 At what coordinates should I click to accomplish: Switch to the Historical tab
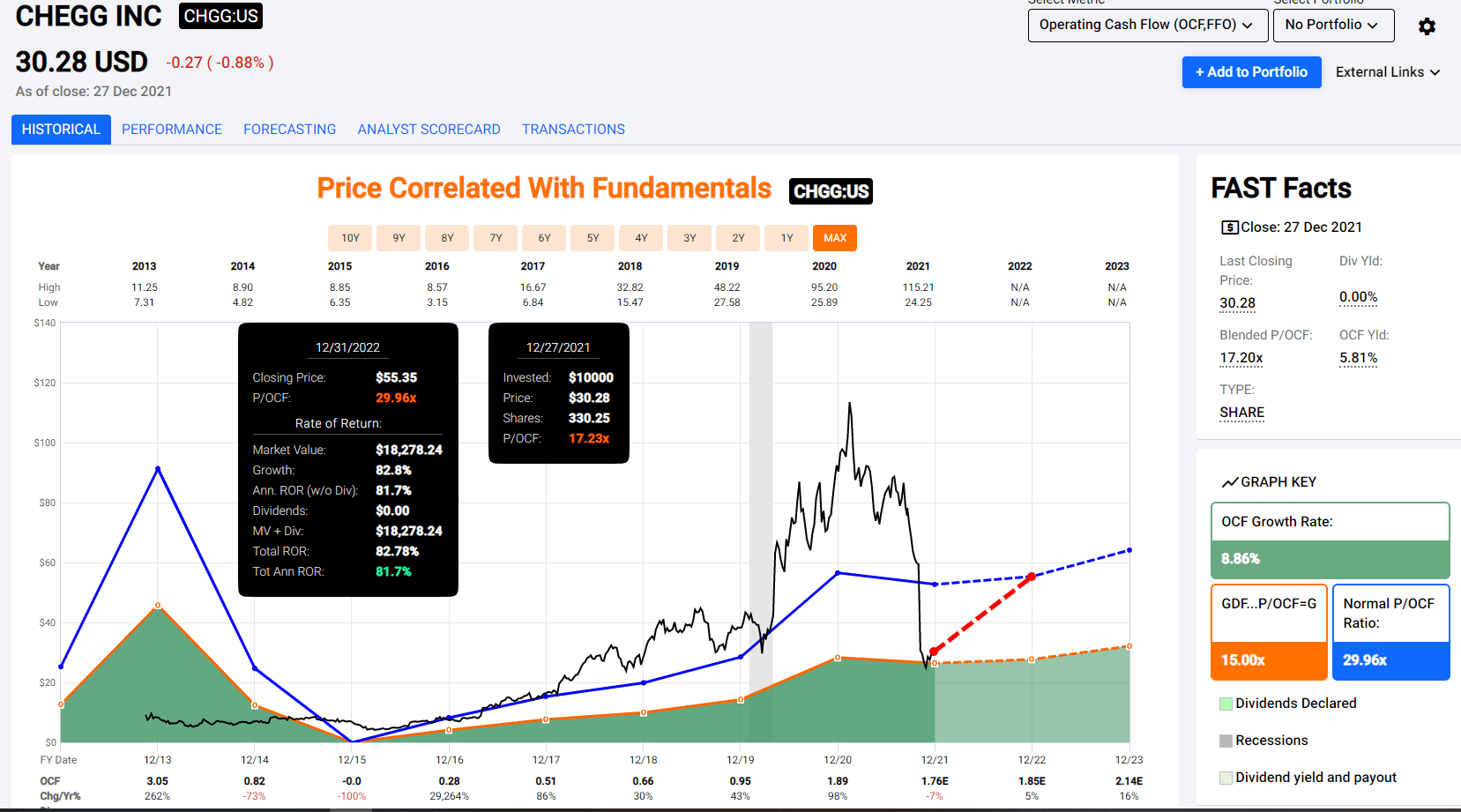61,130
